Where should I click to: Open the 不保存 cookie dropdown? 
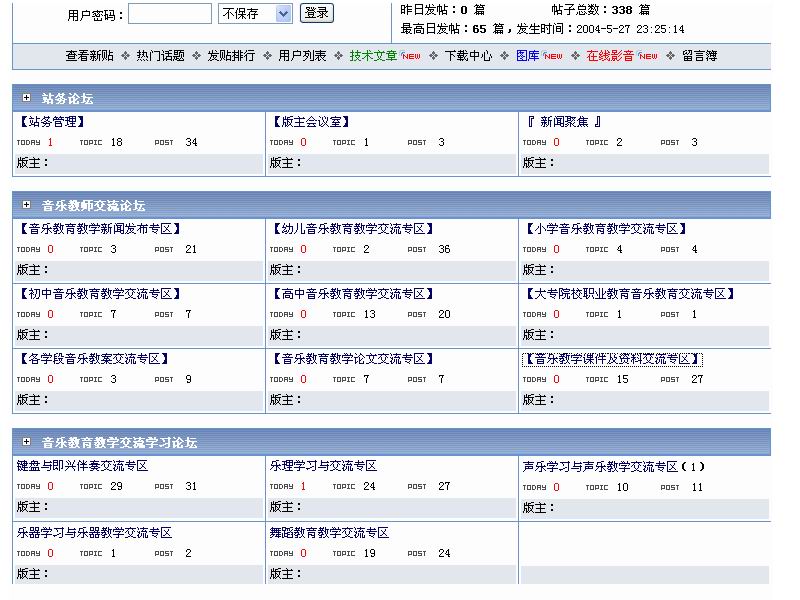point(255,14)
